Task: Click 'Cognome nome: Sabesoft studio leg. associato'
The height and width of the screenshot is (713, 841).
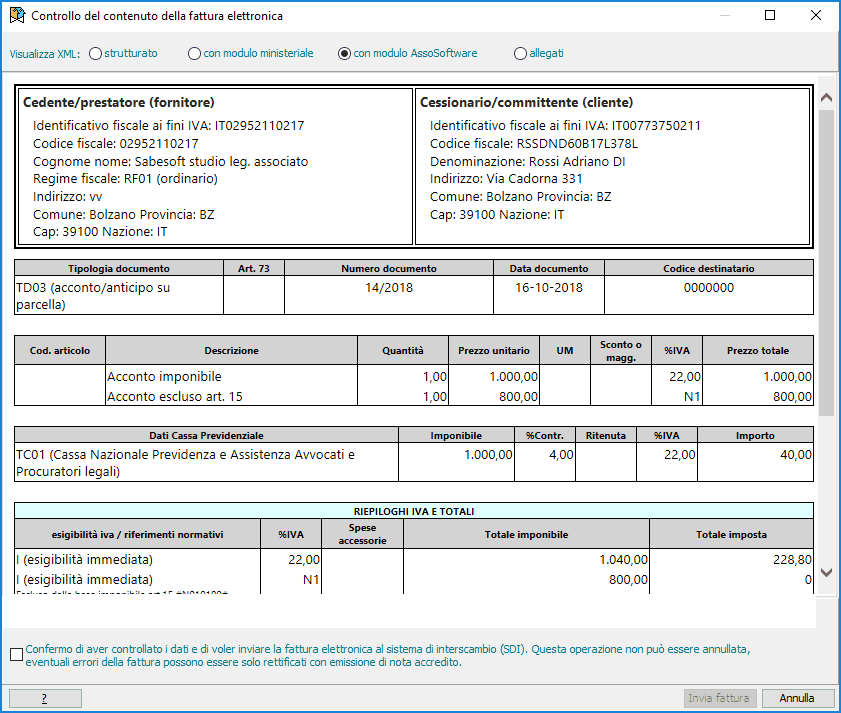Action: tap(171, 161)
